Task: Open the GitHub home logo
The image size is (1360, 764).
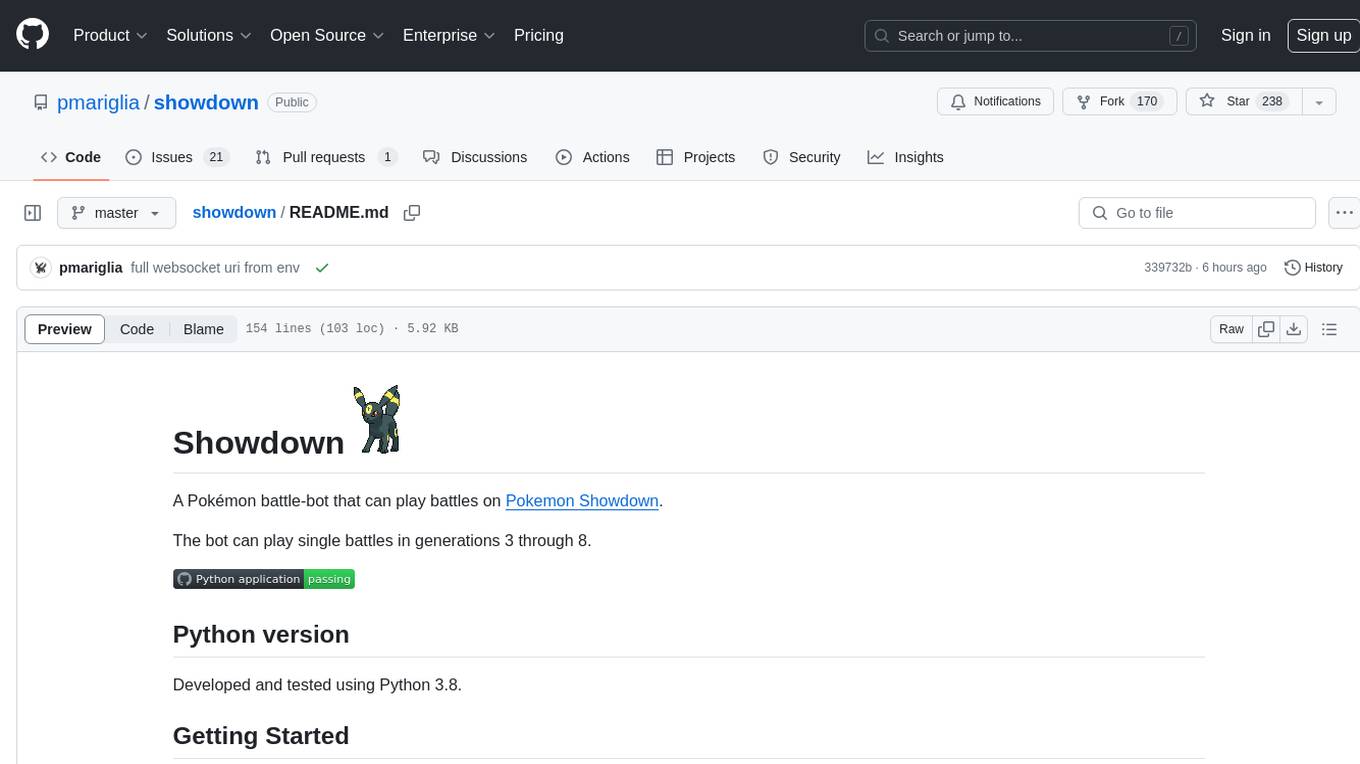Action: 32,35
